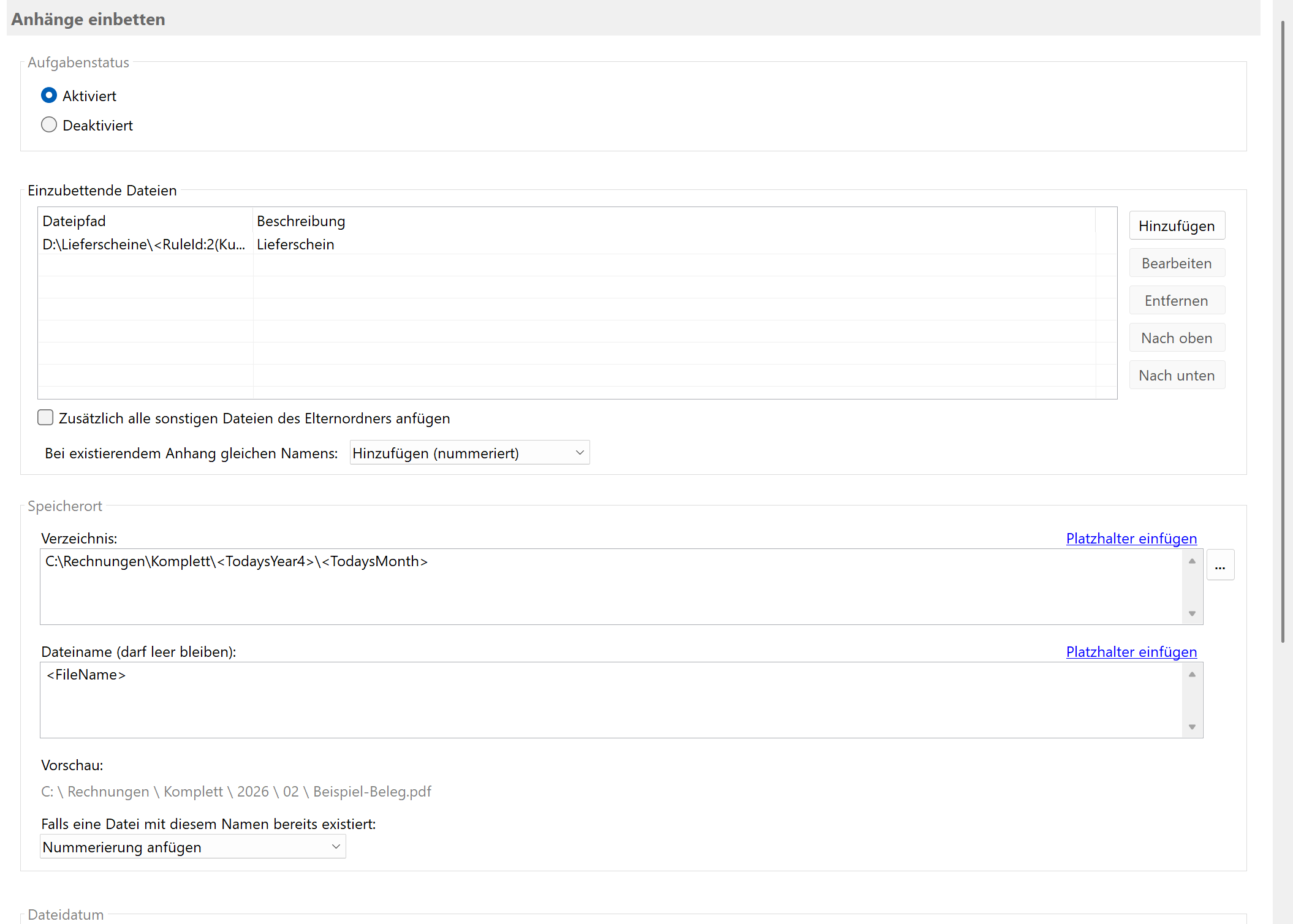Move entry up with Nach oben
Image resolution: width=1293 pixels, height=924 pixels.
click(x=1176, y=338)
